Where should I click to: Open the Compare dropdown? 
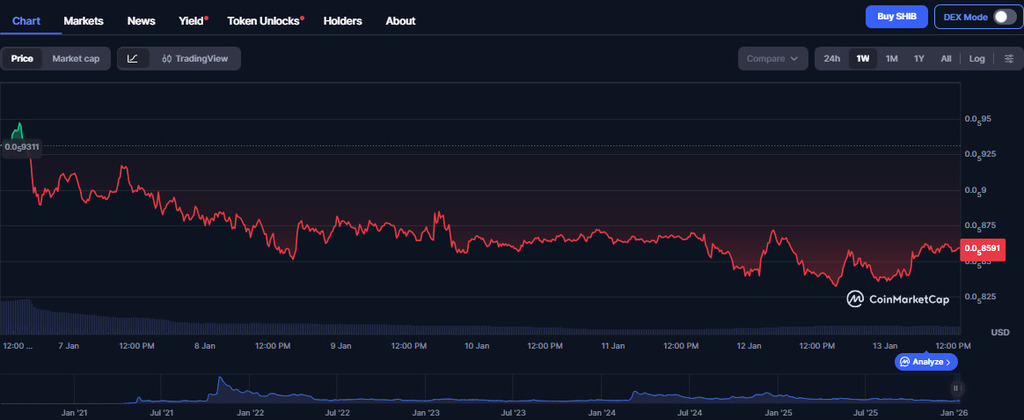(772, 59)
